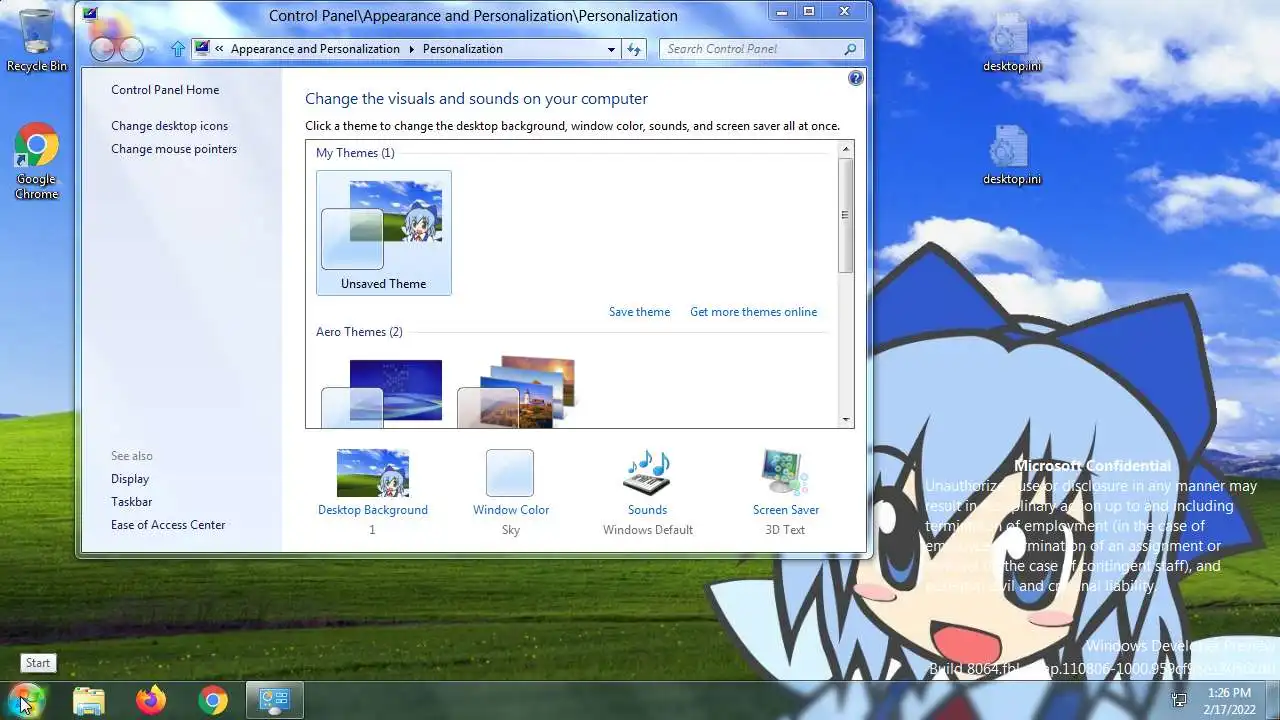Image resolution: width=1280 pixels, height=720 pixels.
Task: Open the Taskbar link under See also
Action: pyautogui.click(x=131, y=501)
